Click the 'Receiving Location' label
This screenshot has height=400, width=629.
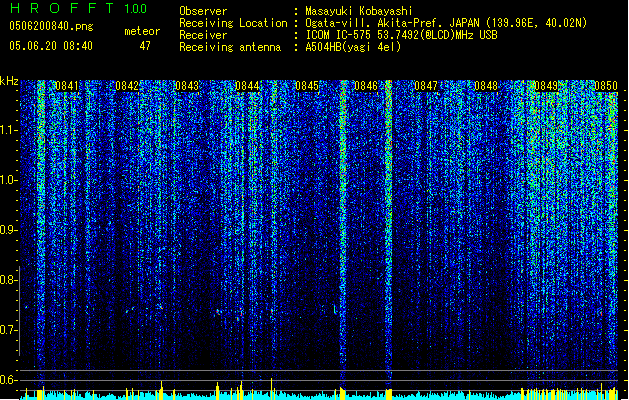(x=233, y=23)
